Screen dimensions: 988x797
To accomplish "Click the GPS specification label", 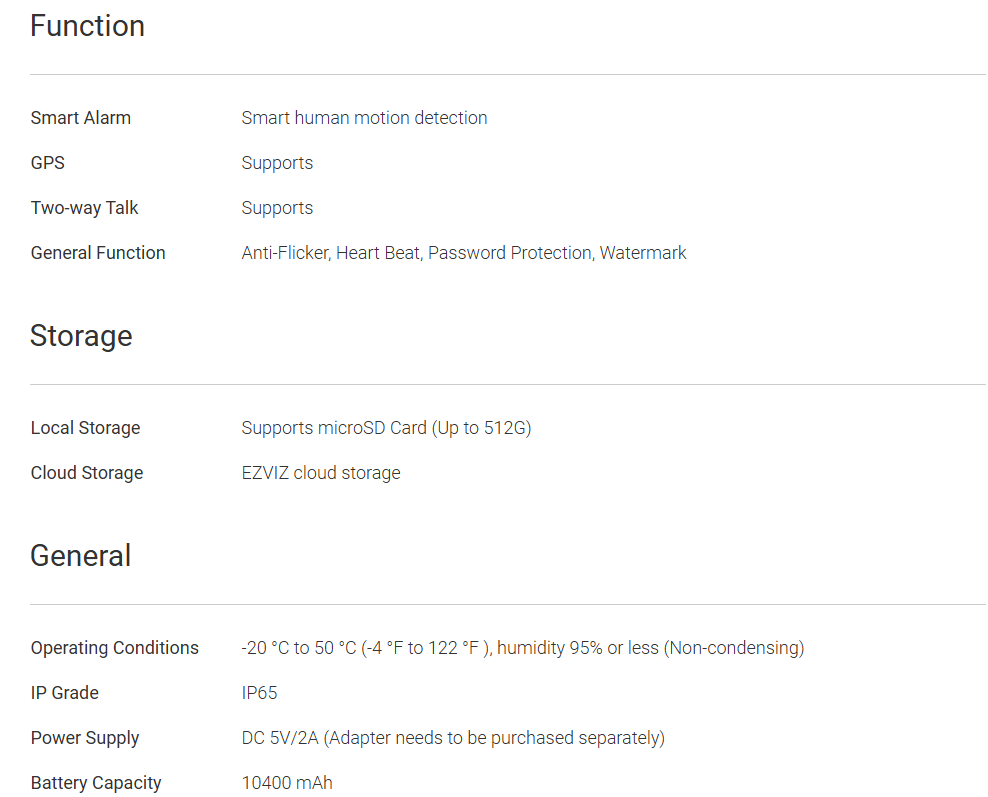I will 48,163.
